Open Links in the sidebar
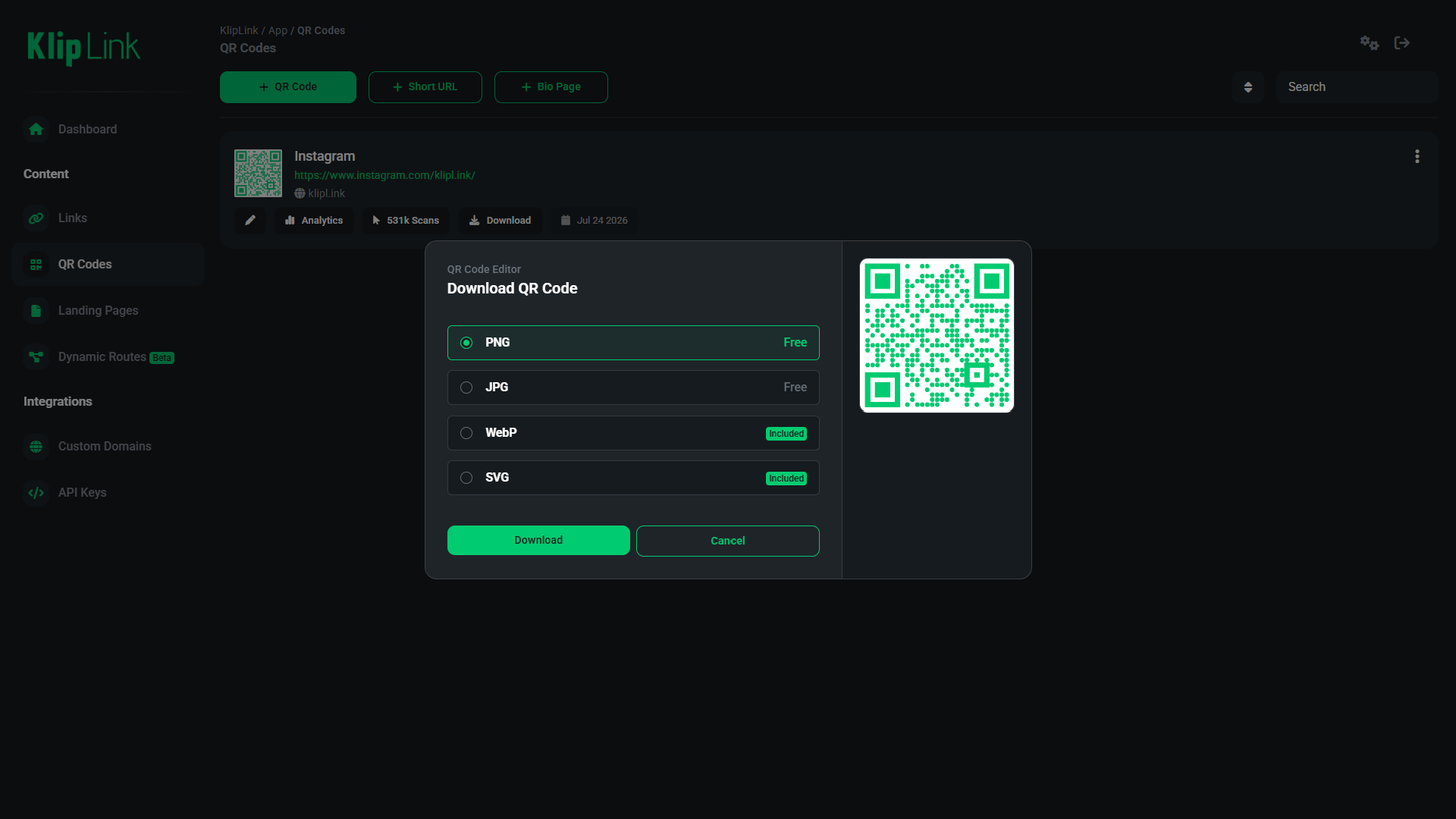This screenshot has height=819, width=1456. click(x=108, y=218)
